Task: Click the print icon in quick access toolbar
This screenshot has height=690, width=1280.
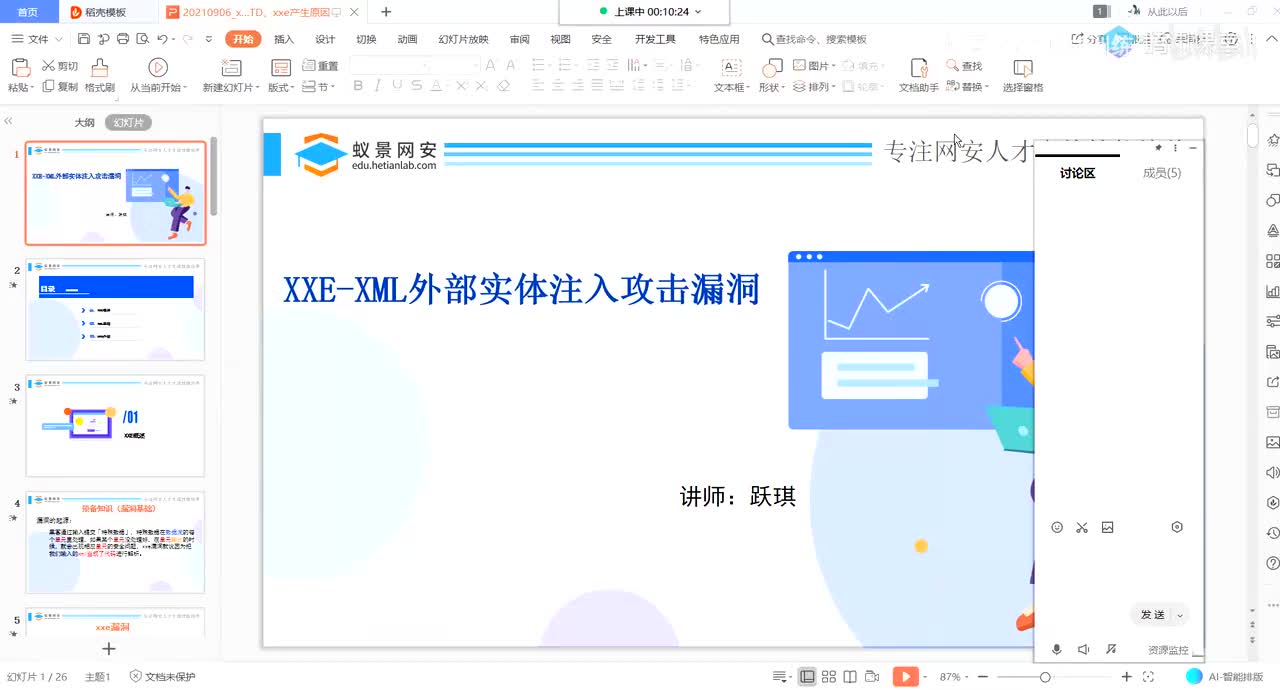Action: click(x=122, y=39)
